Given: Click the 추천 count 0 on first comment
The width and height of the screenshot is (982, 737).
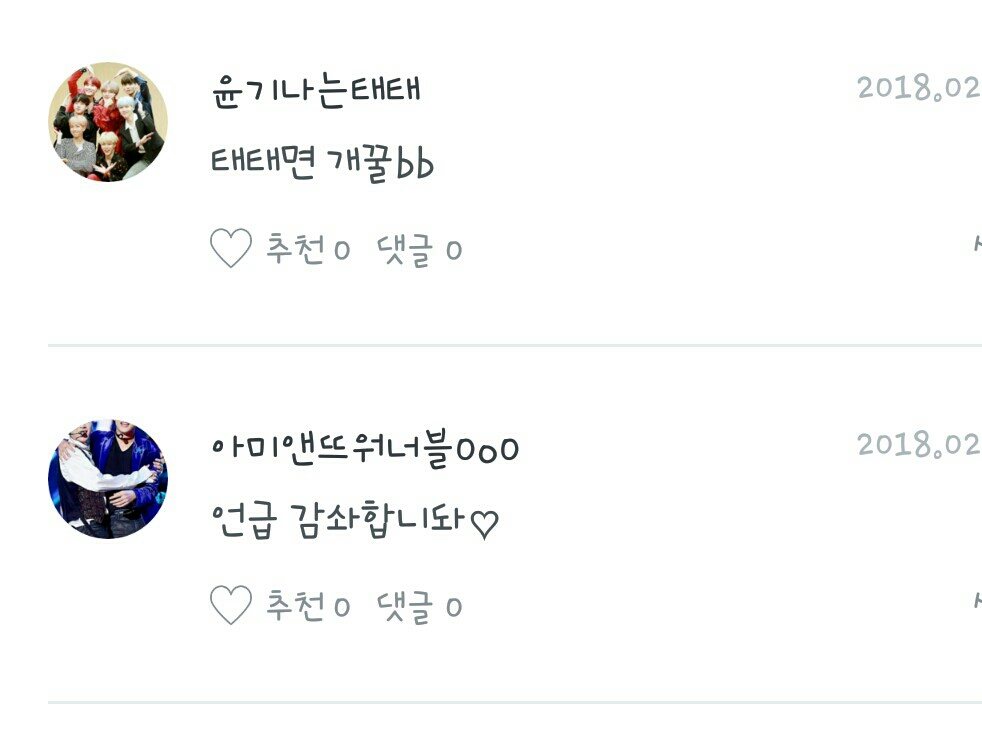Looking at the screenshot, I should click(342, 251).
